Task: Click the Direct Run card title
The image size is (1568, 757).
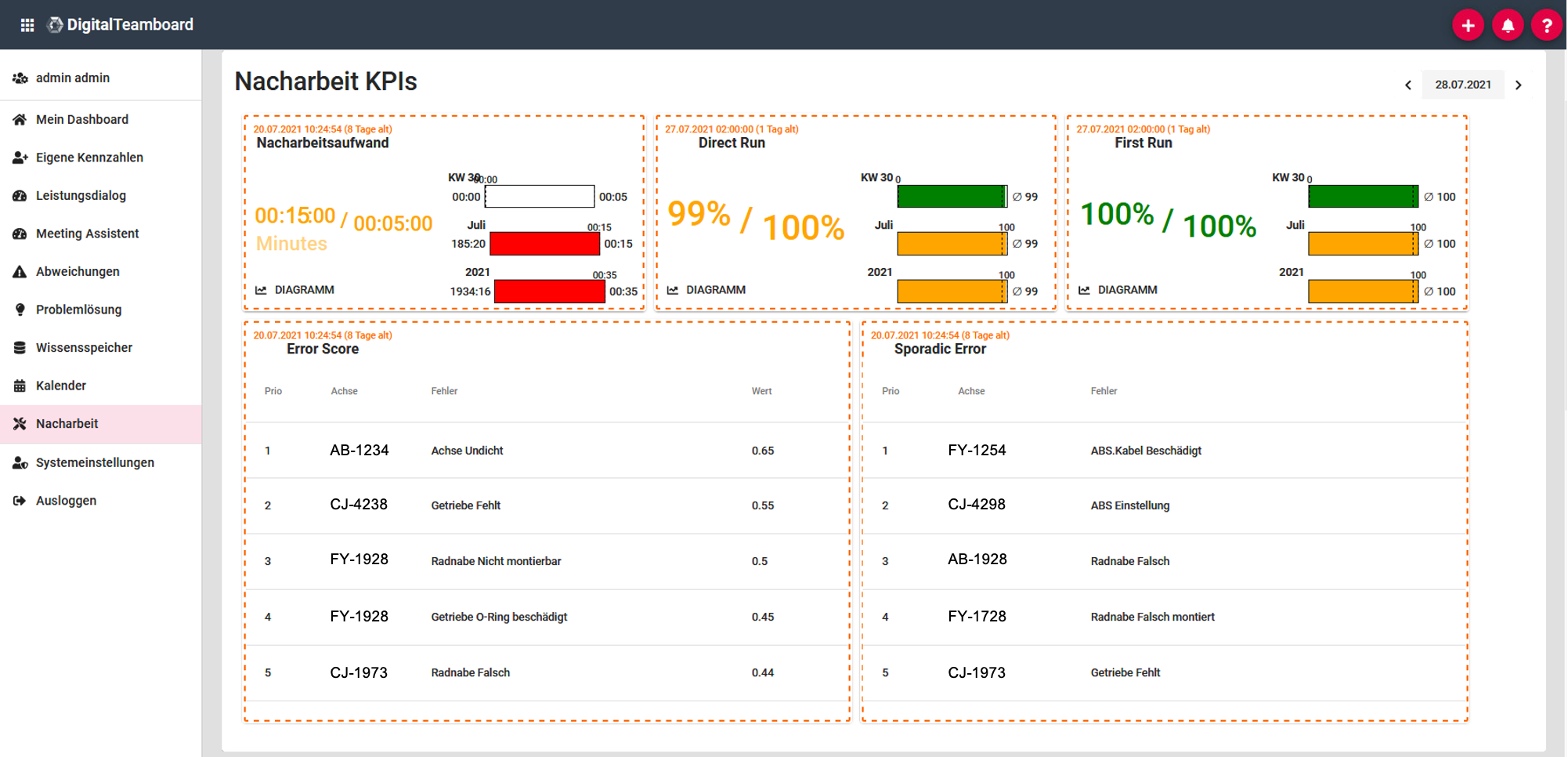Action: (x=732, y=143)
